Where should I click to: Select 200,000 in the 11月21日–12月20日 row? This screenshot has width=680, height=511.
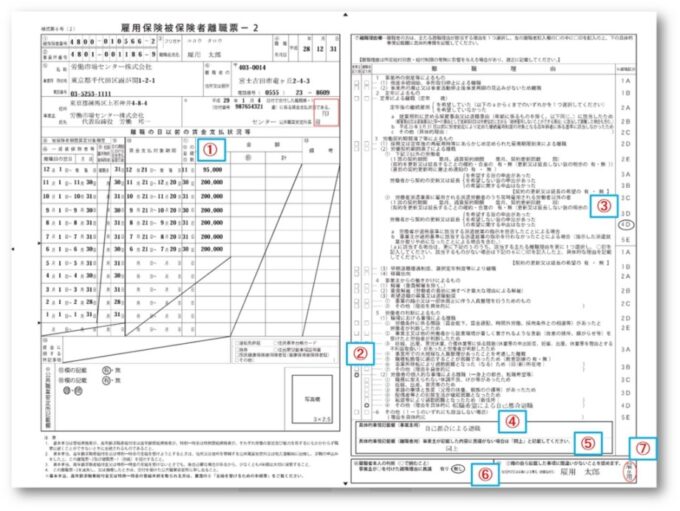pos(212,183)
